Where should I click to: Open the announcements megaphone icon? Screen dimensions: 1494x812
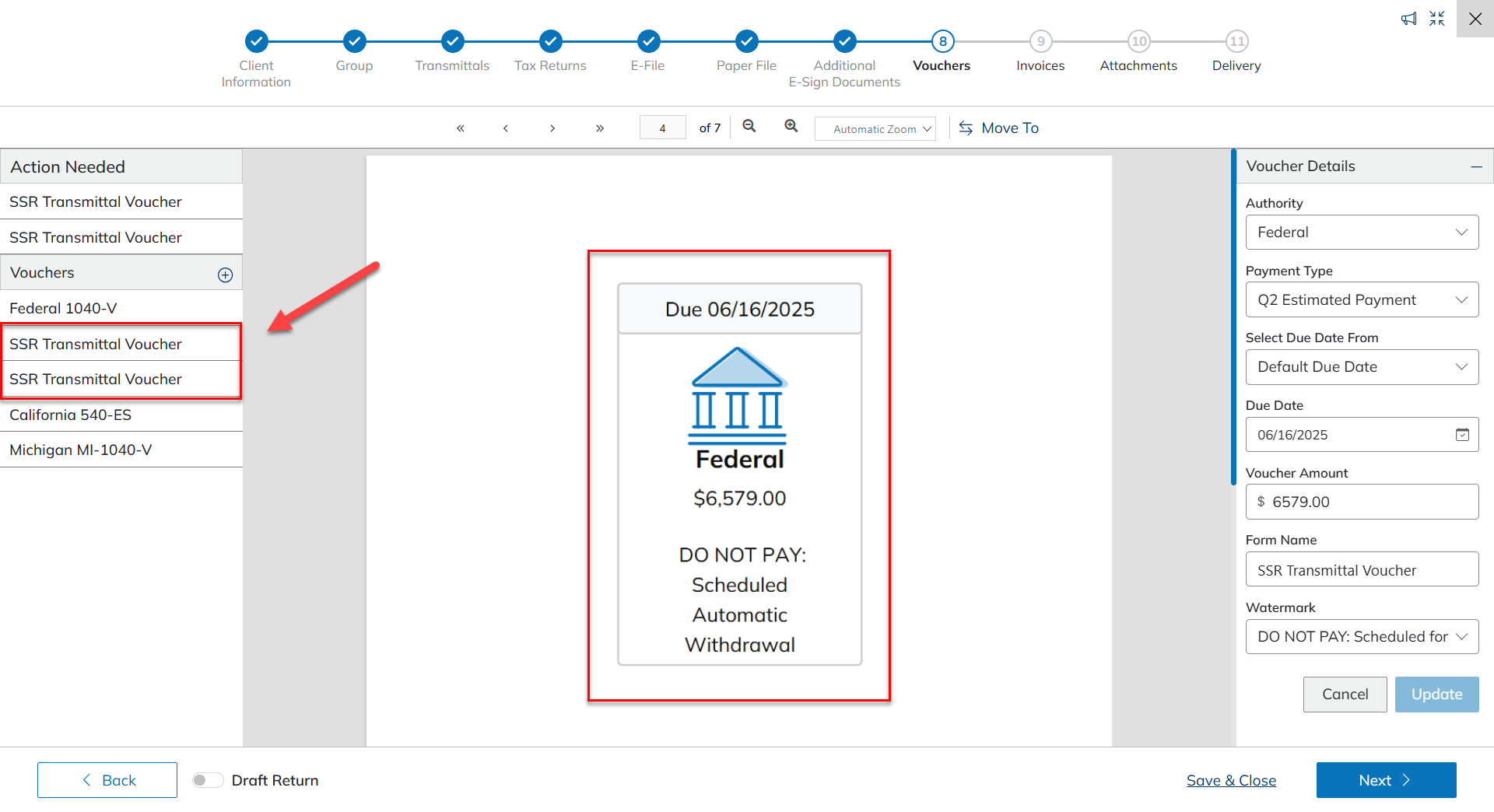[x=1408, y=19]
